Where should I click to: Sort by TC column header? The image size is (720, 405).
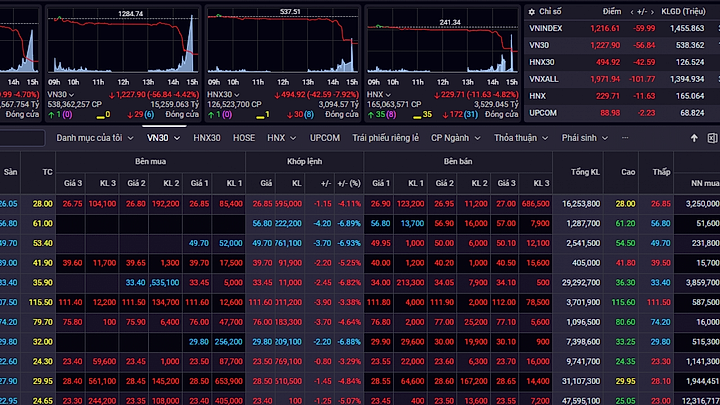coord(47,172)
